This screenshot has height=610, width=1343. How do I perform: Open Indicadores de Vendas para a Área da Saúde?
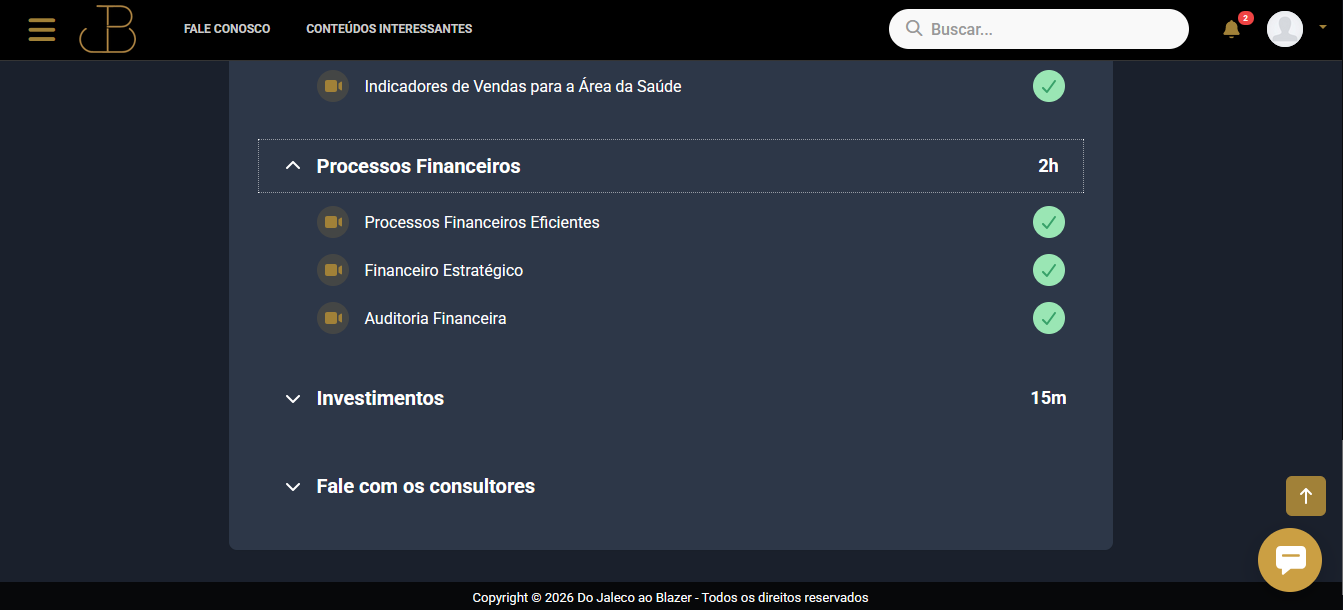(x=523, y=86)
